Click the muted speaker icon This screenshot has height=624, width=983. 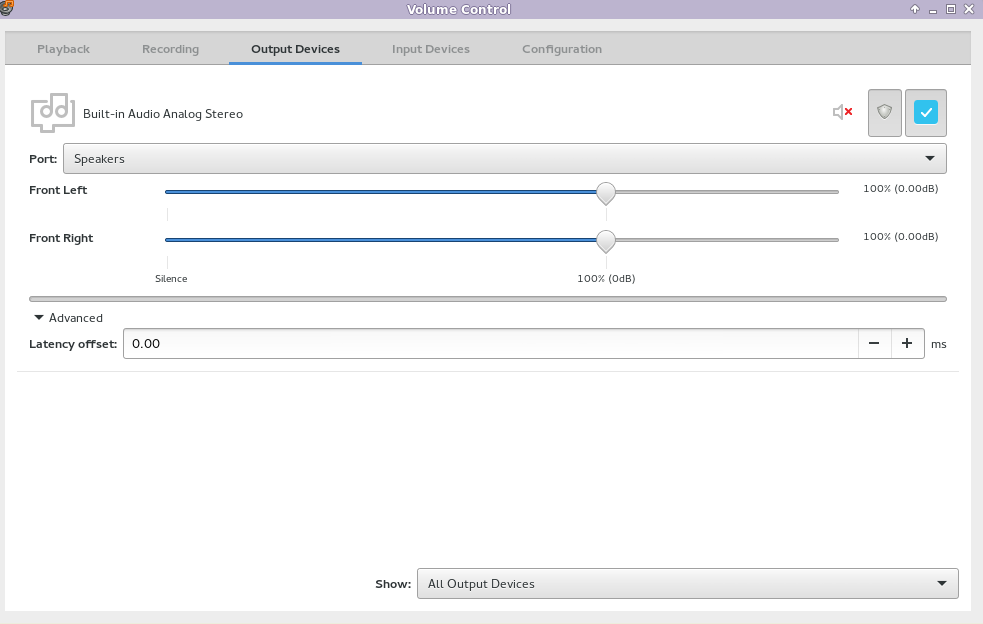pos(842,112)
